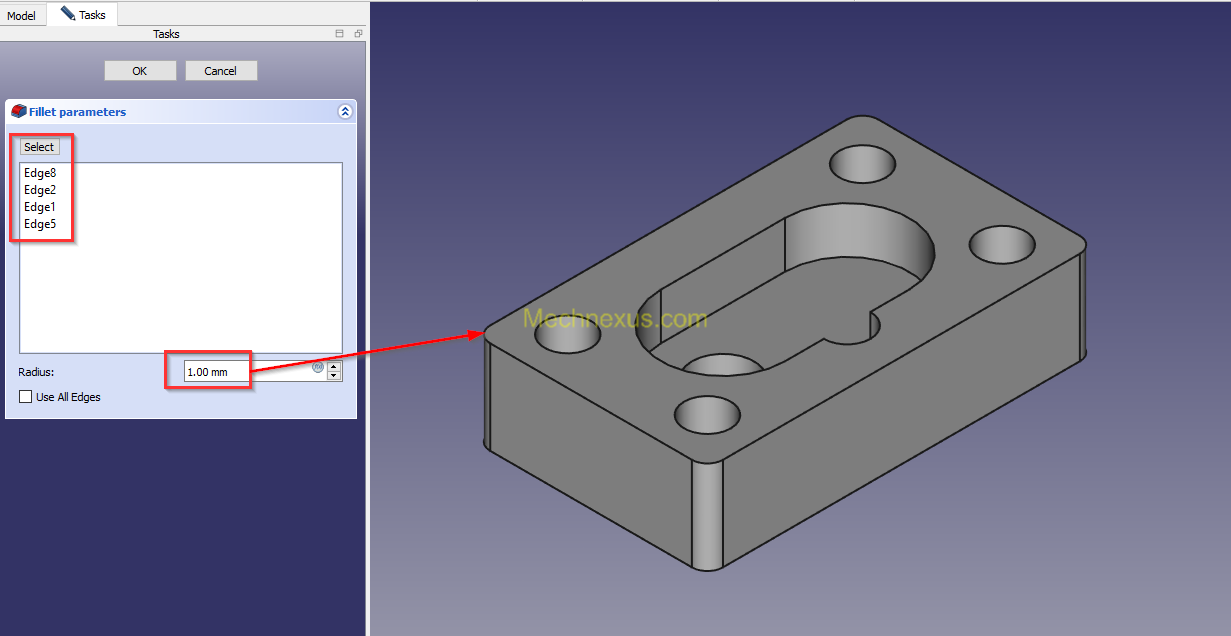Image resolution: width=1231 pixels, height=636 pixels.
Task: Switch to the Tasks tab
Action: [82, 14]
